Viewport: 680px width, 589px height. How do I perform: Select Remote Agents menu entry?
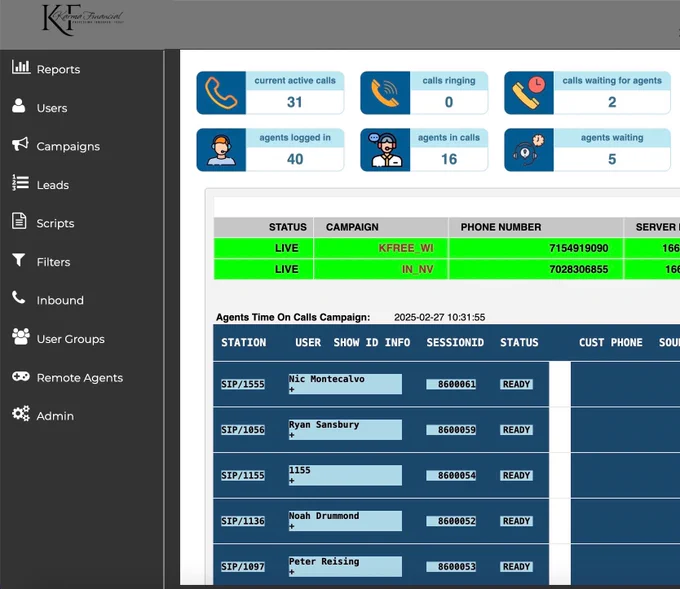[80, 378]
